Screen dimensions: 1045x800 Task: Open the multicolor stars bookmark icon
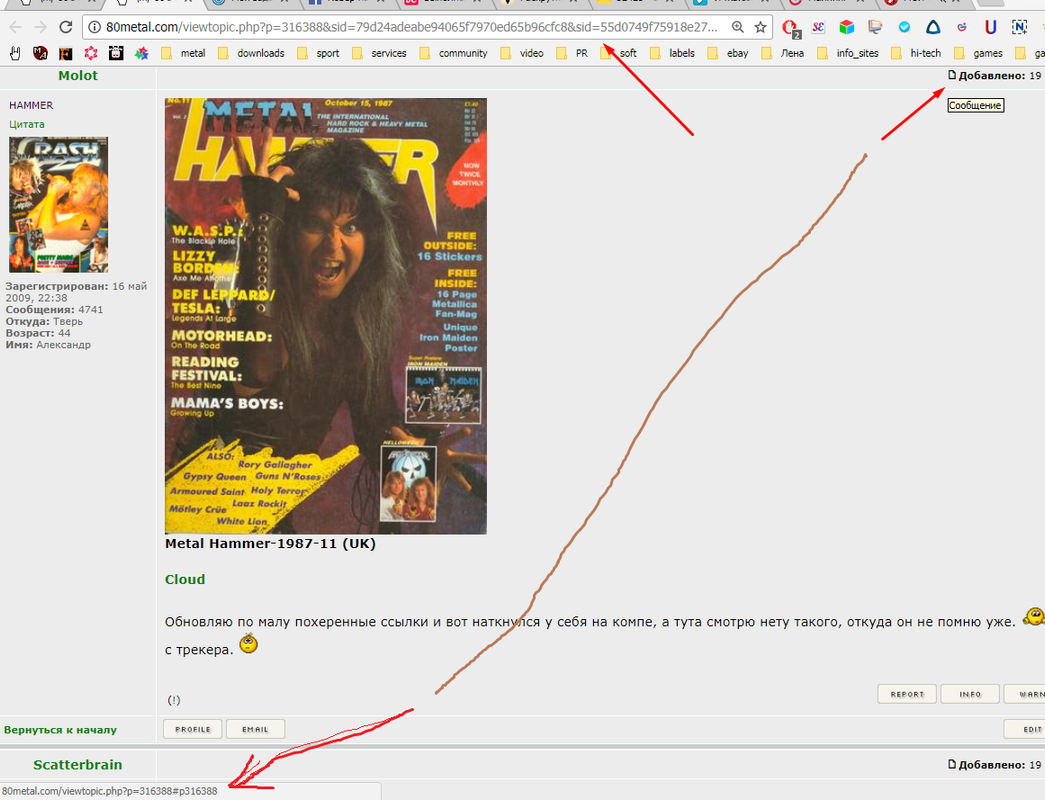(x=141, y=53)
